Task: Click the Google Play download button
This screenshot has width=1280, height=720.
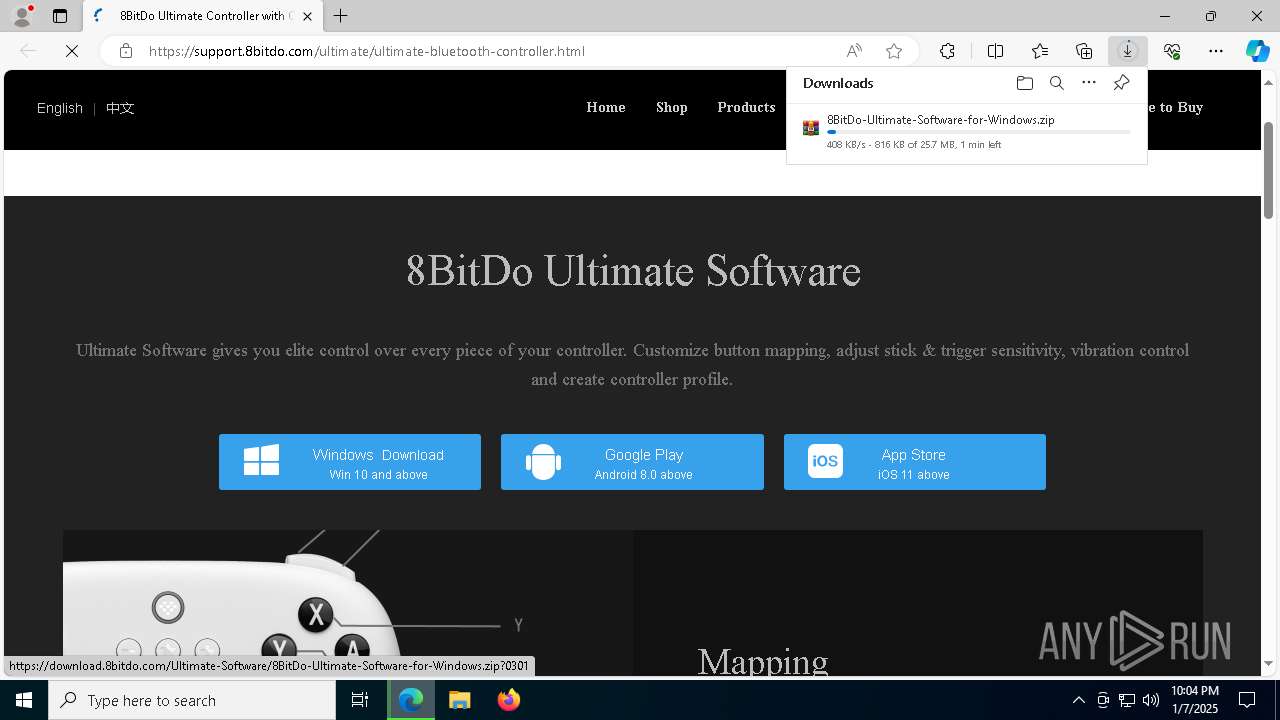Action: [x=632, y=462]
